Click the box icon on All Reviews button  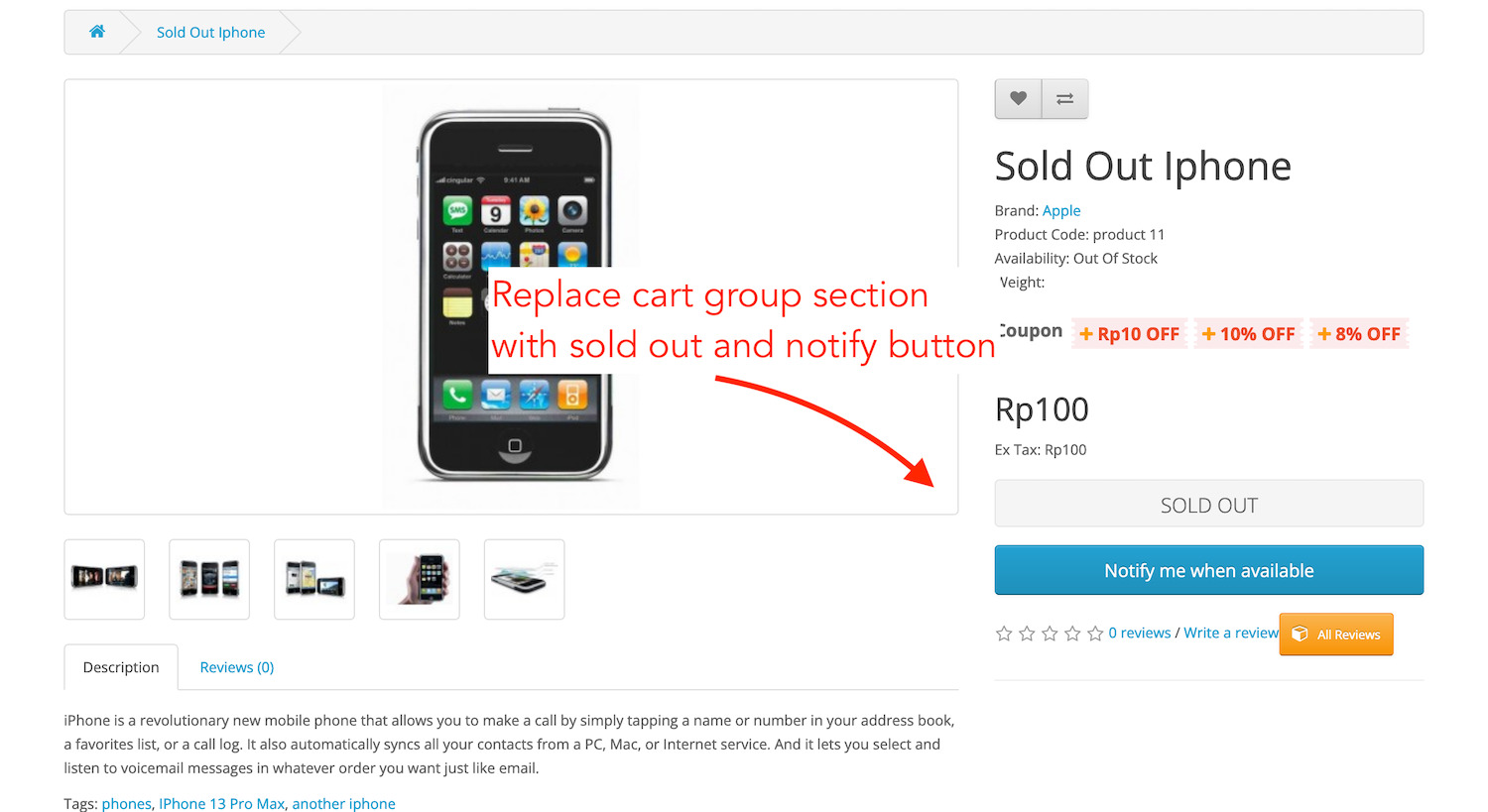[x=1301, y=634]
